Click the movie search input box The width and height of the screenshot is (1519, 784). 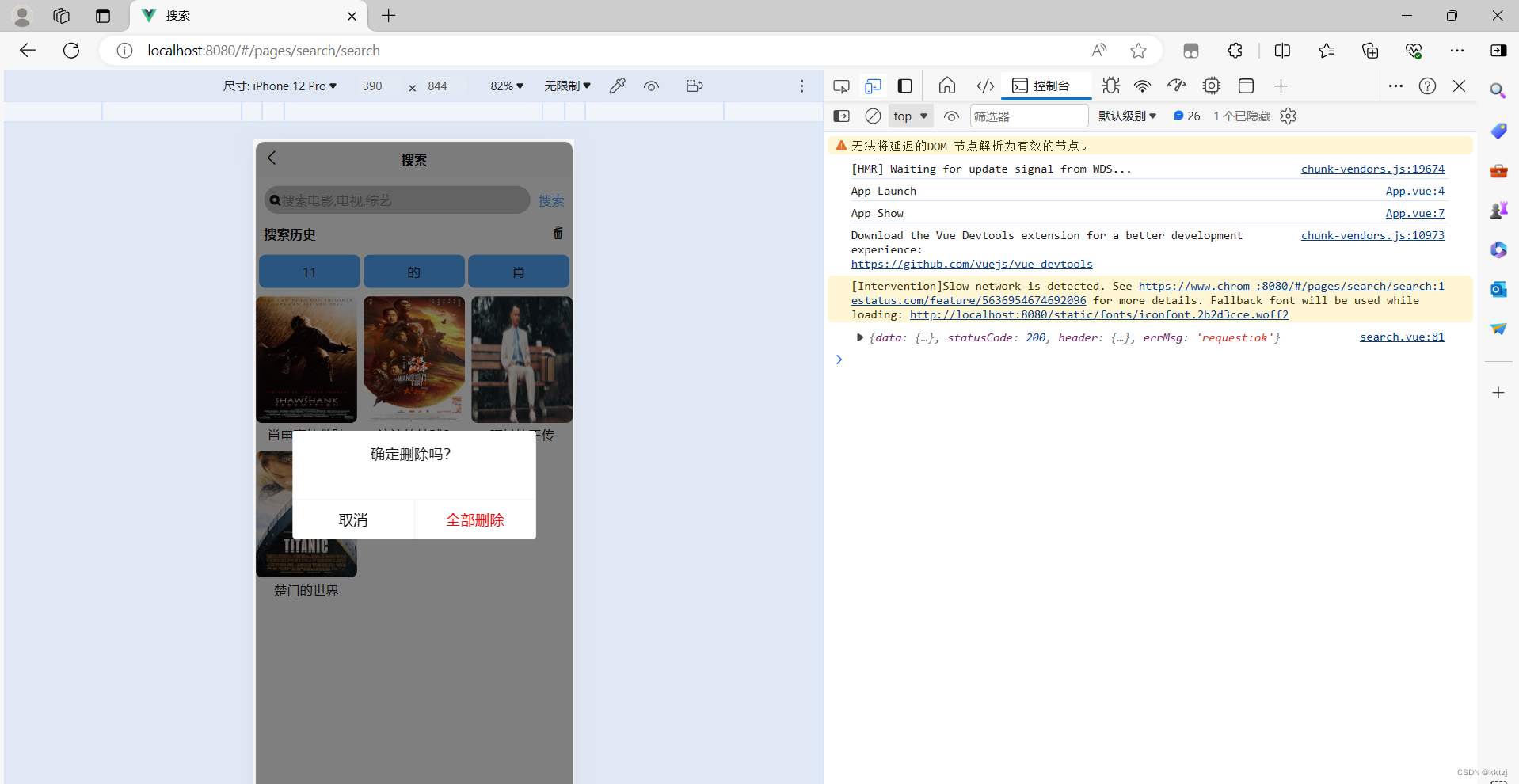tap(397, 200)
